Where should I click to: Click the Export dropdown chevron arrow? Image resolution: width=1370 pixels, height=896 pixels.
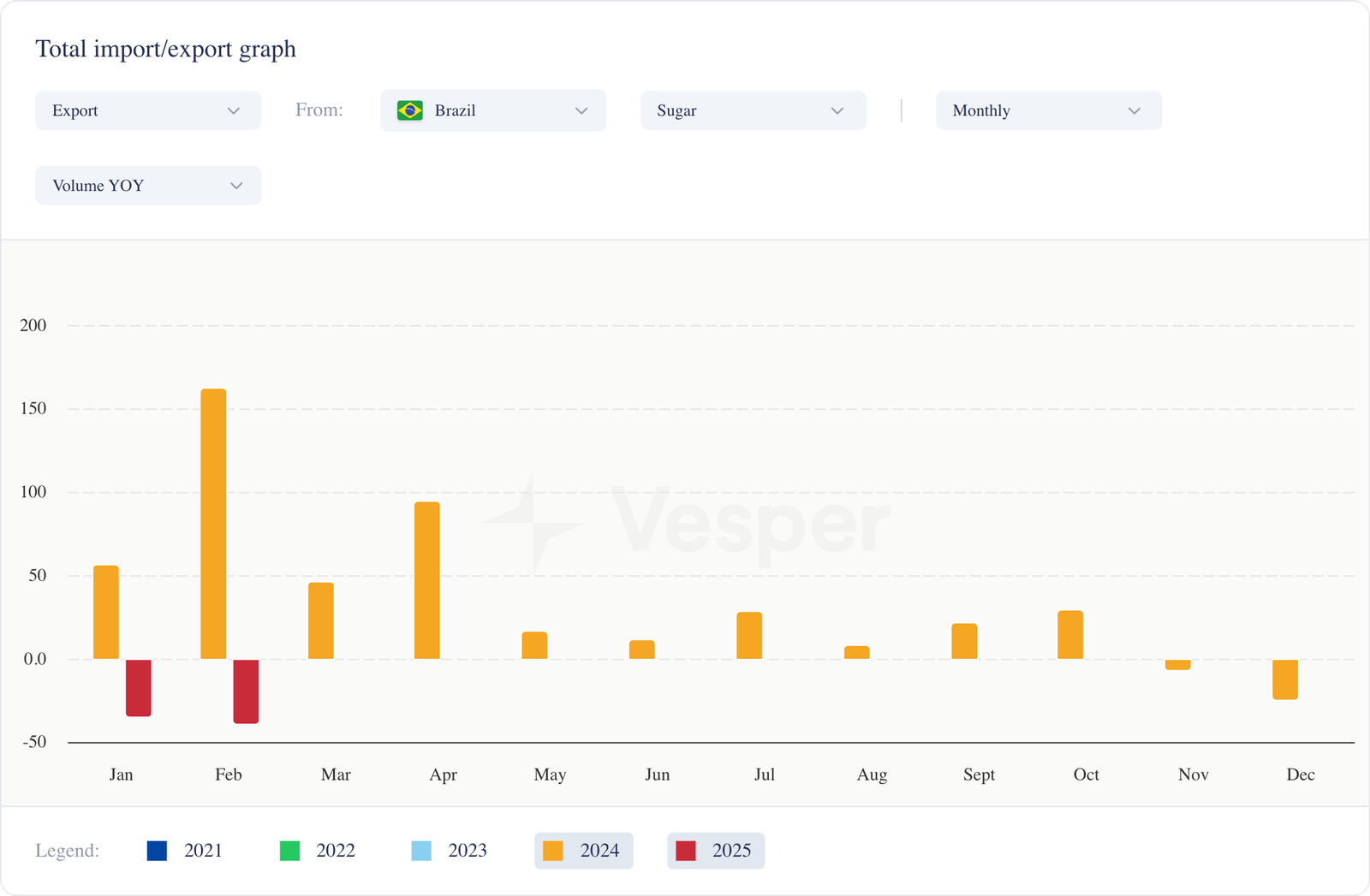pos(234,111)
